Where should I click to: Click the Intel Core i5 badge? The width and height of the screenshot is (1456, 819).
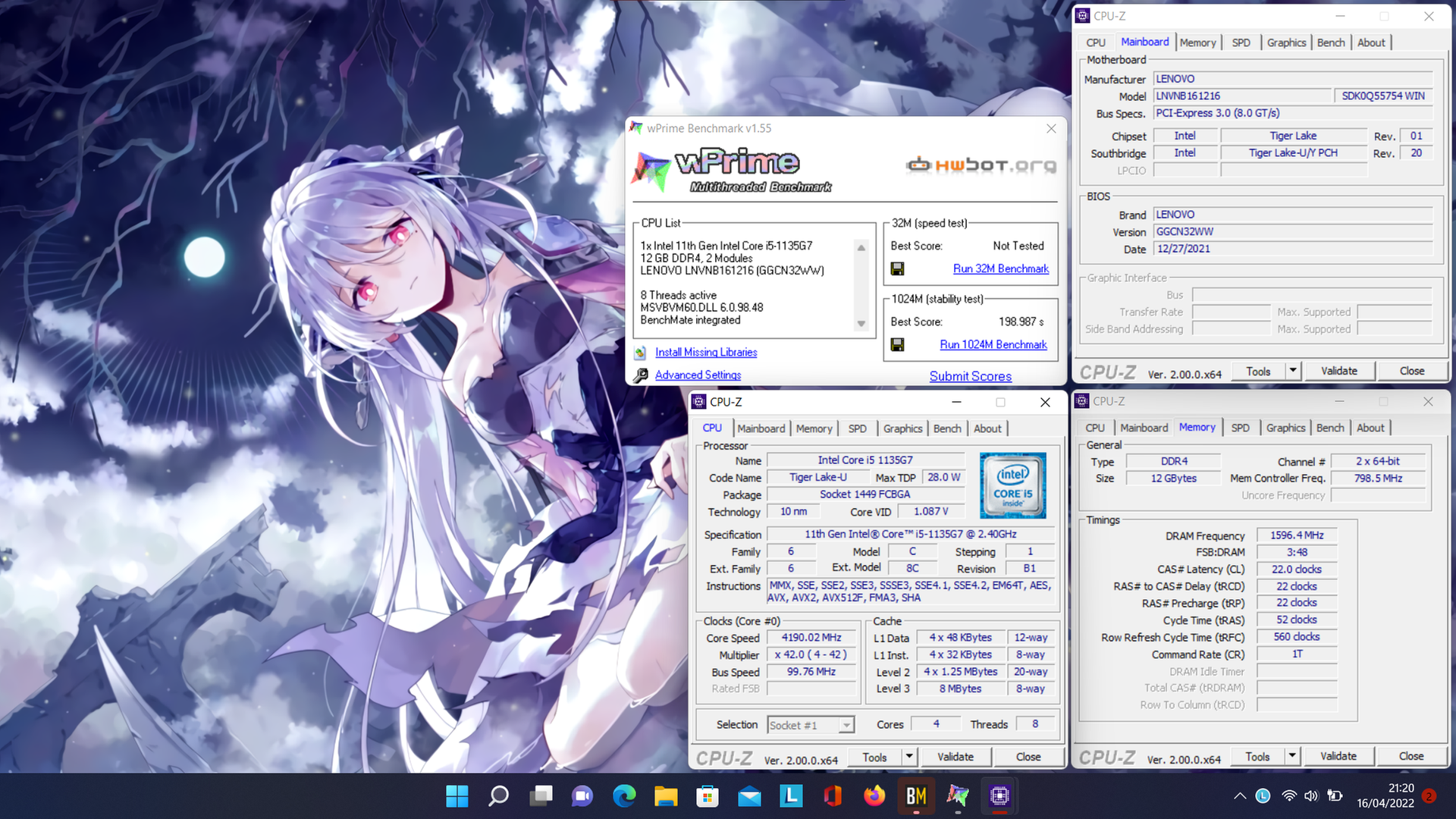[x=1012, y=485]
